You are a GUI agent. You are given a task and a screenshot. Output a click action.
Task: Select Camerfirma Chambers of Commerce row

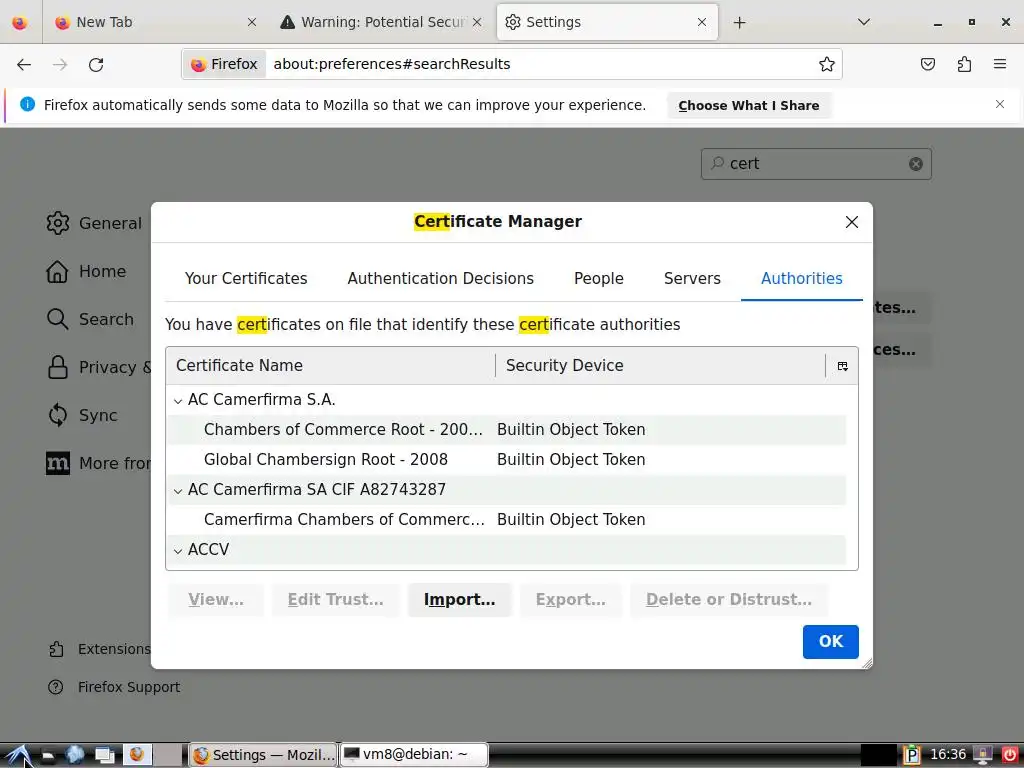(x=507, y=520)
